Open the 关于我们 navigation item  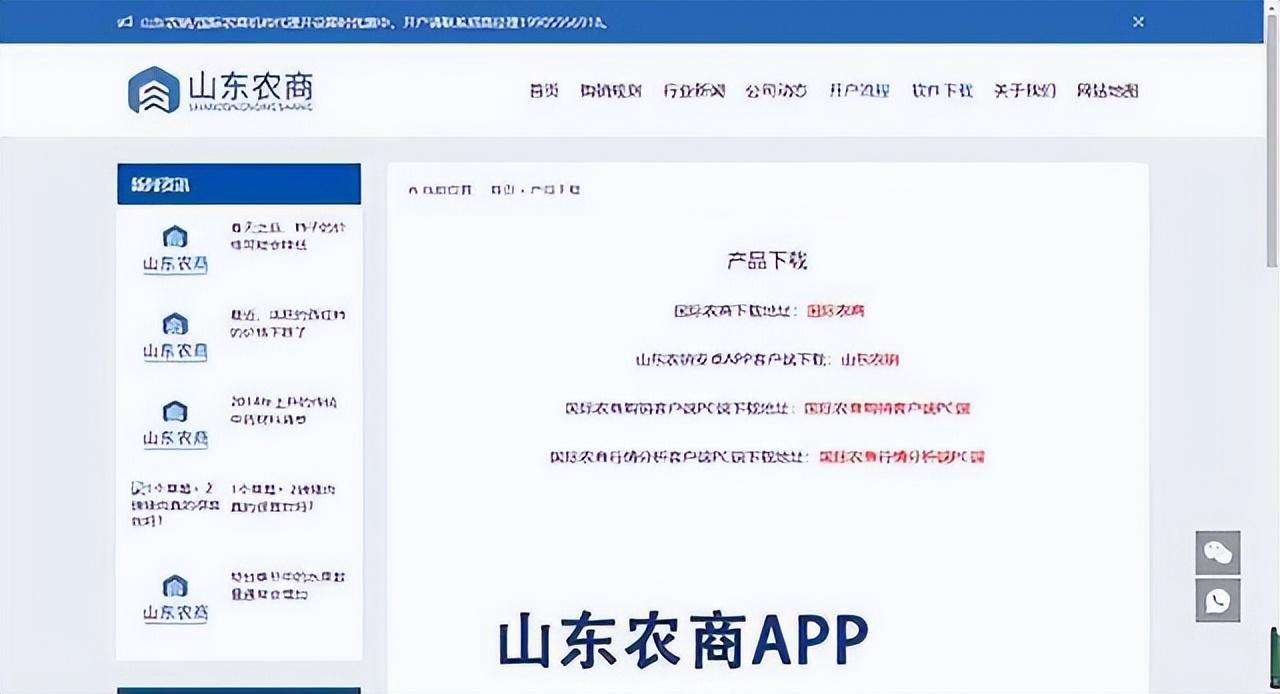click(x=1025, y=90)
